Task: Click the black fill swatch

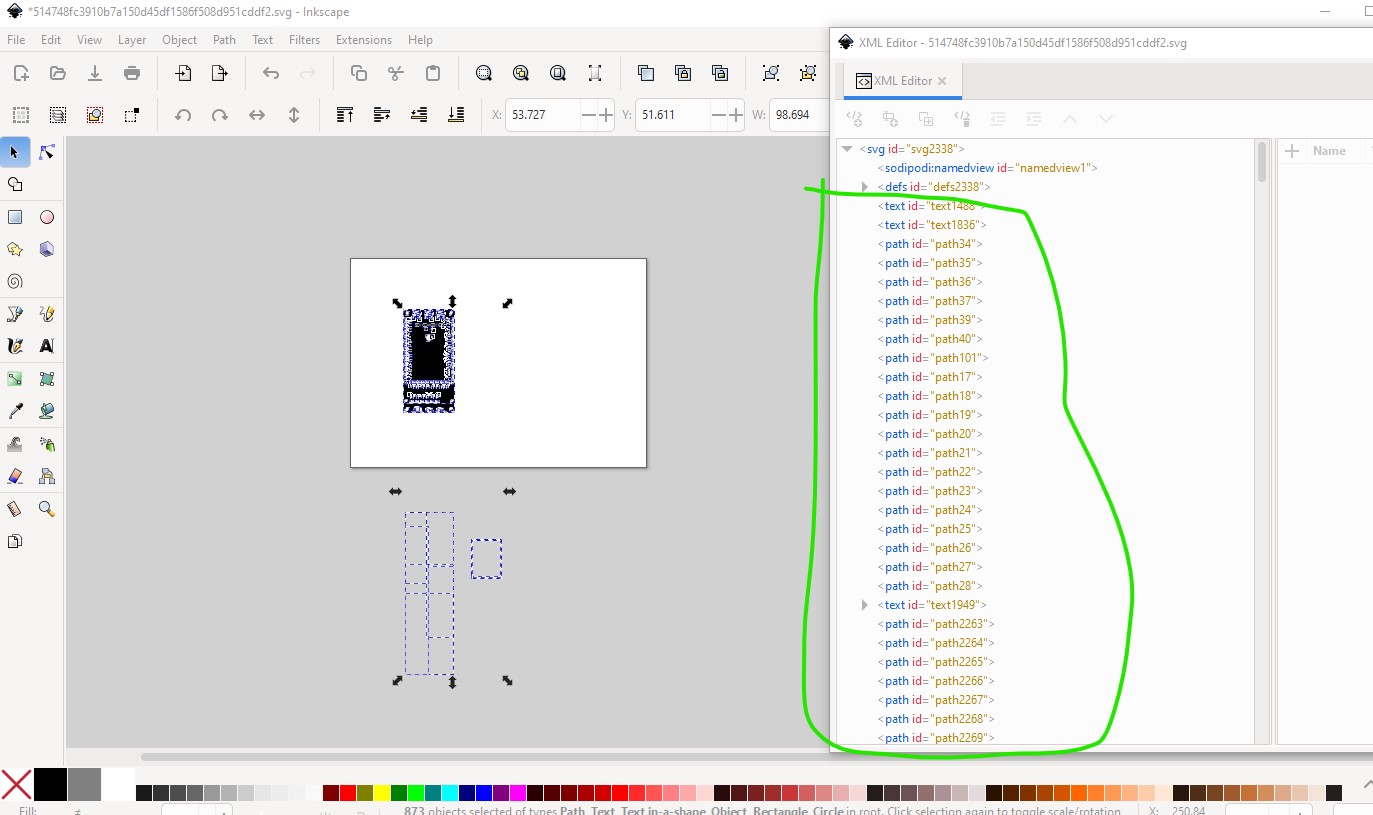Action: tap(51, 784)
